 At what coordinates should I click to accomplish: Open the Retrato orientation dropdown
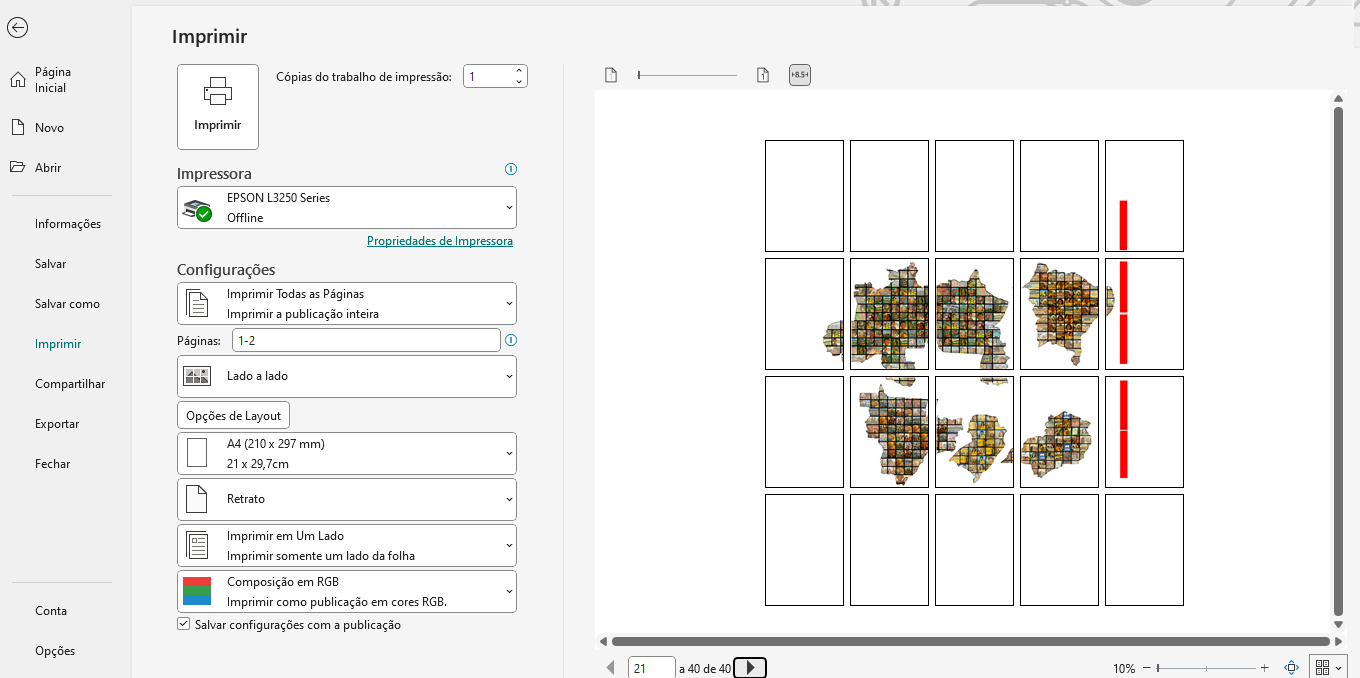click(347, 499)
